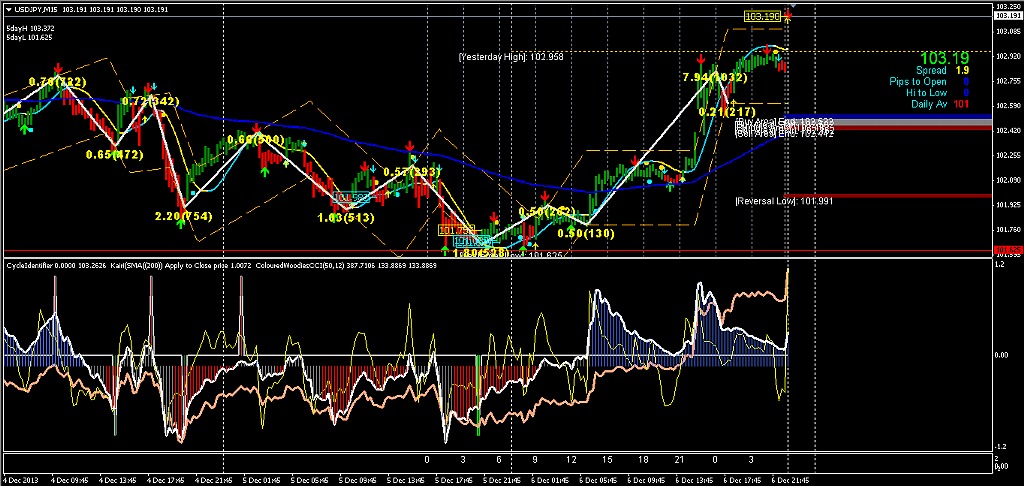Screen dimensions: 1024x486
Task: Click the 6 Dec 21:45 time label
Action: (792, 480)
